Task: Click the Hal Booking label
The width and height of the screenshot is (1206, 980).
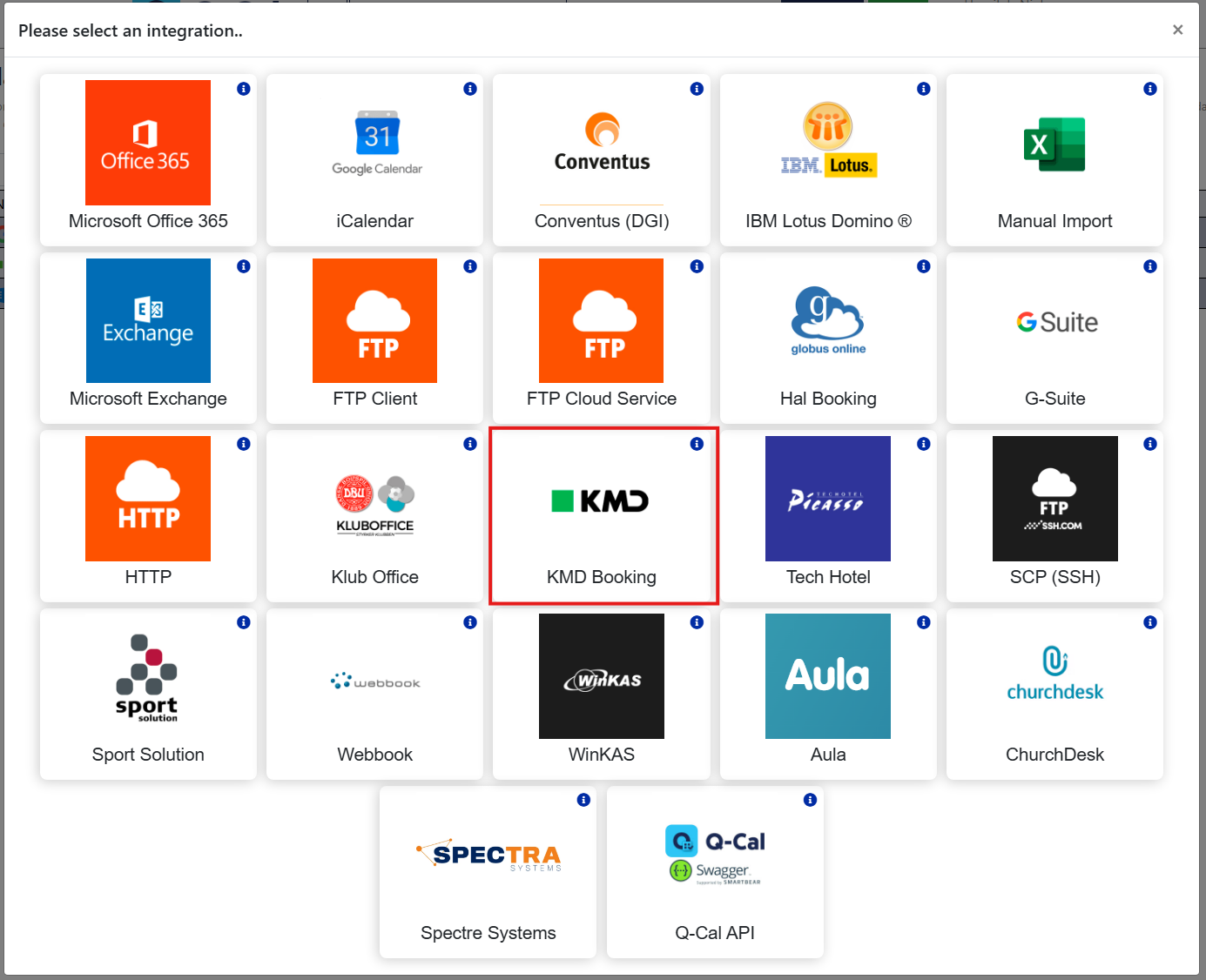Action: pos(828,399)
